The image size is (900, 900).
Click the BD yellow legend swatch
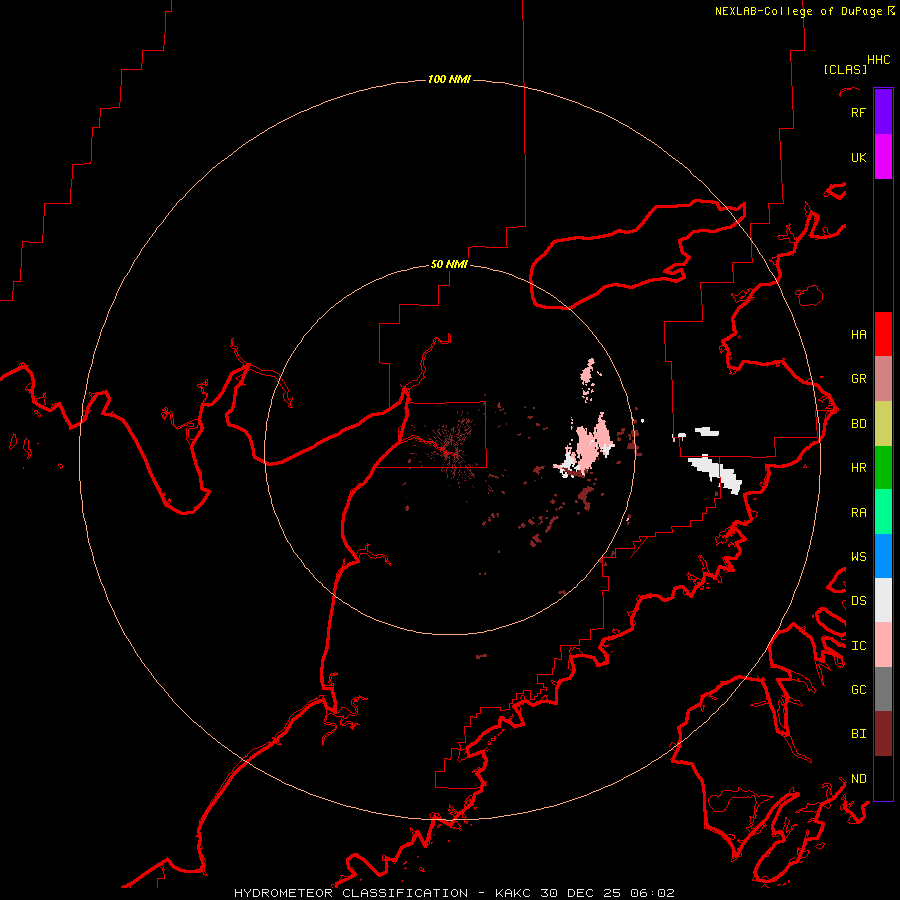pos(883,423)
